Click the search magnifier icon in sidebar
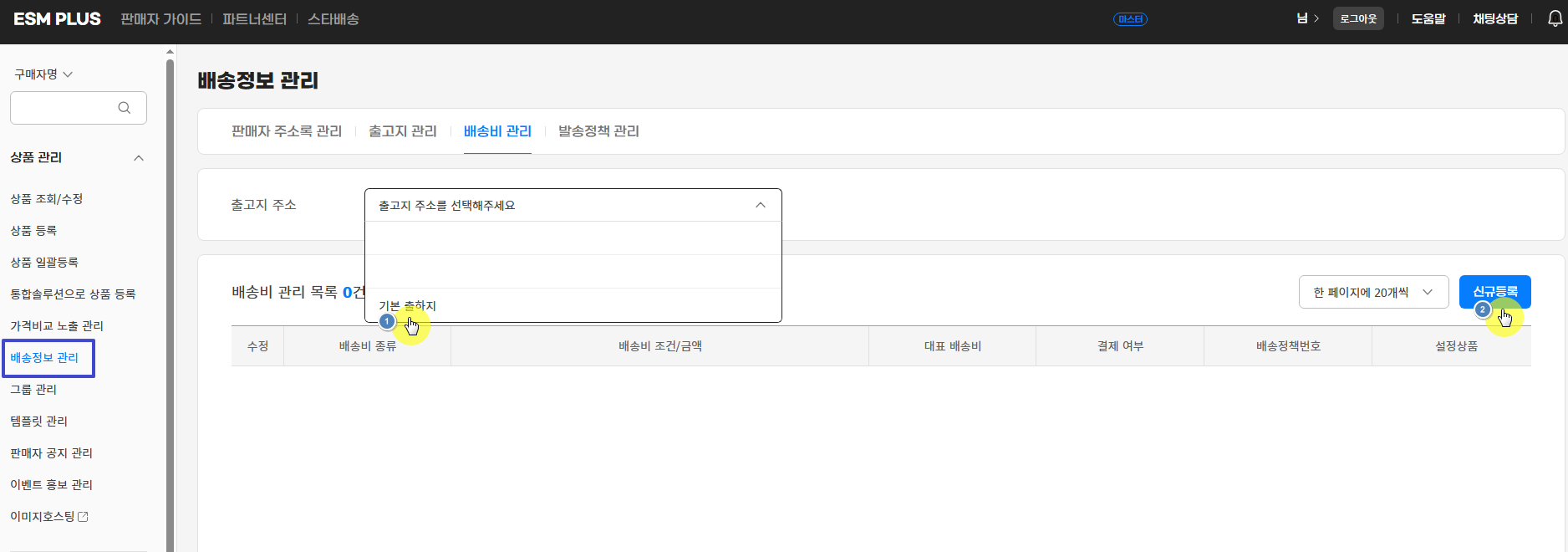The height and width of the screenshot is (552, 1568). click(x=125, y=108)
